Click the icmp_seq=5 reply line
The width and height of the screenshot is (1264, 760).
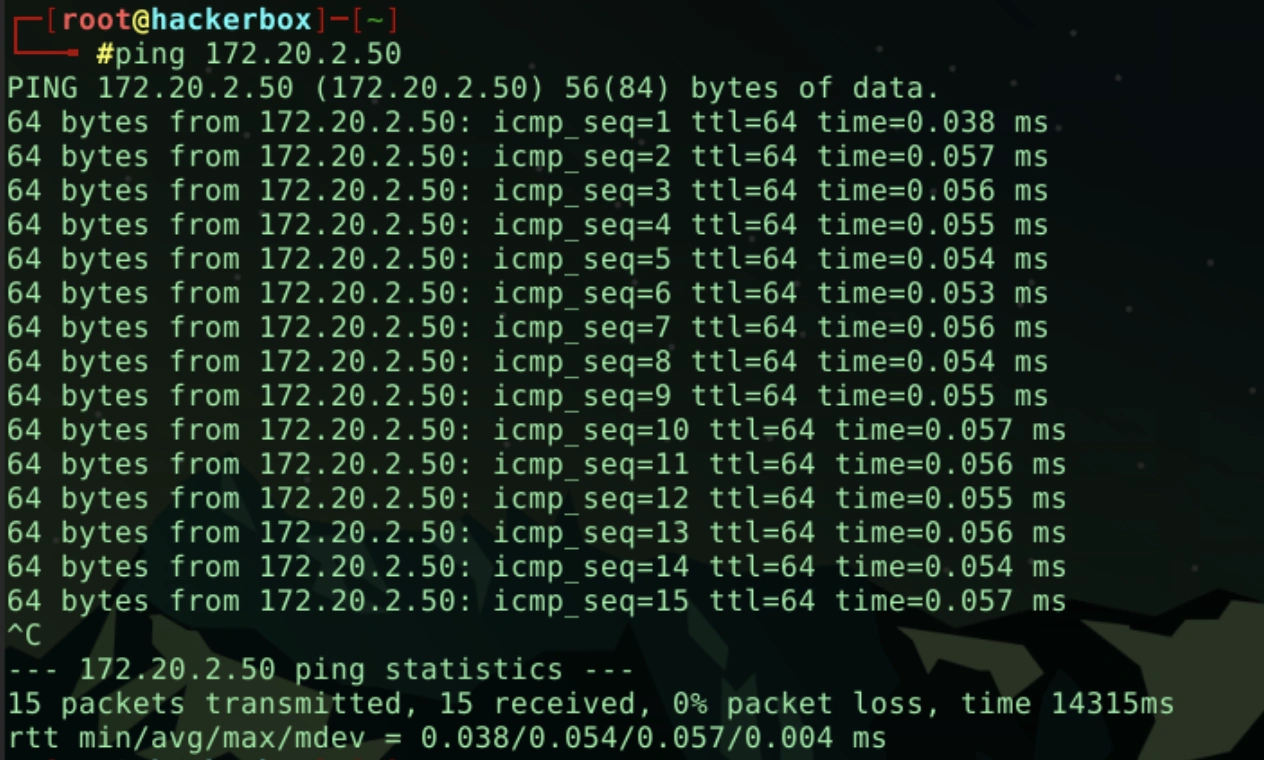[x=527, y=260]
